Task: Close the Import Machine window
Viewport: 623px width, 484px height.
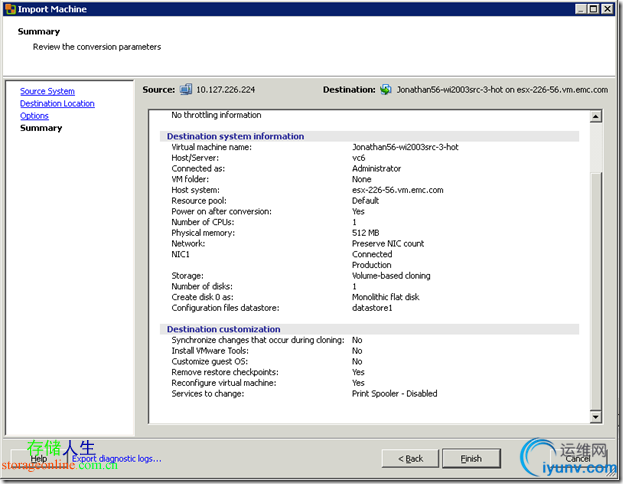Action: pos(607,9)
